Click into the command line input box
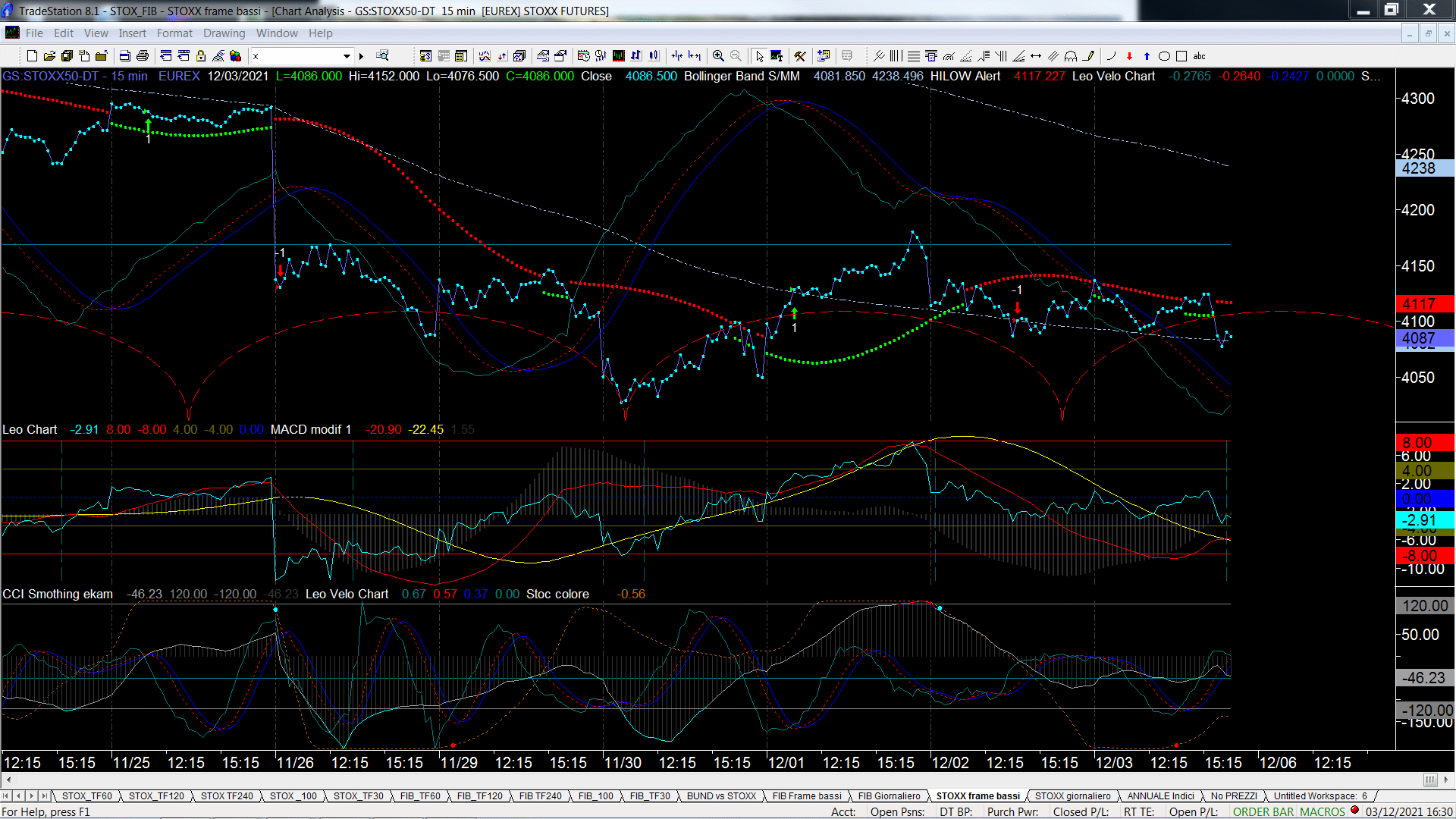1456x819 pixels. coord(296,56)
